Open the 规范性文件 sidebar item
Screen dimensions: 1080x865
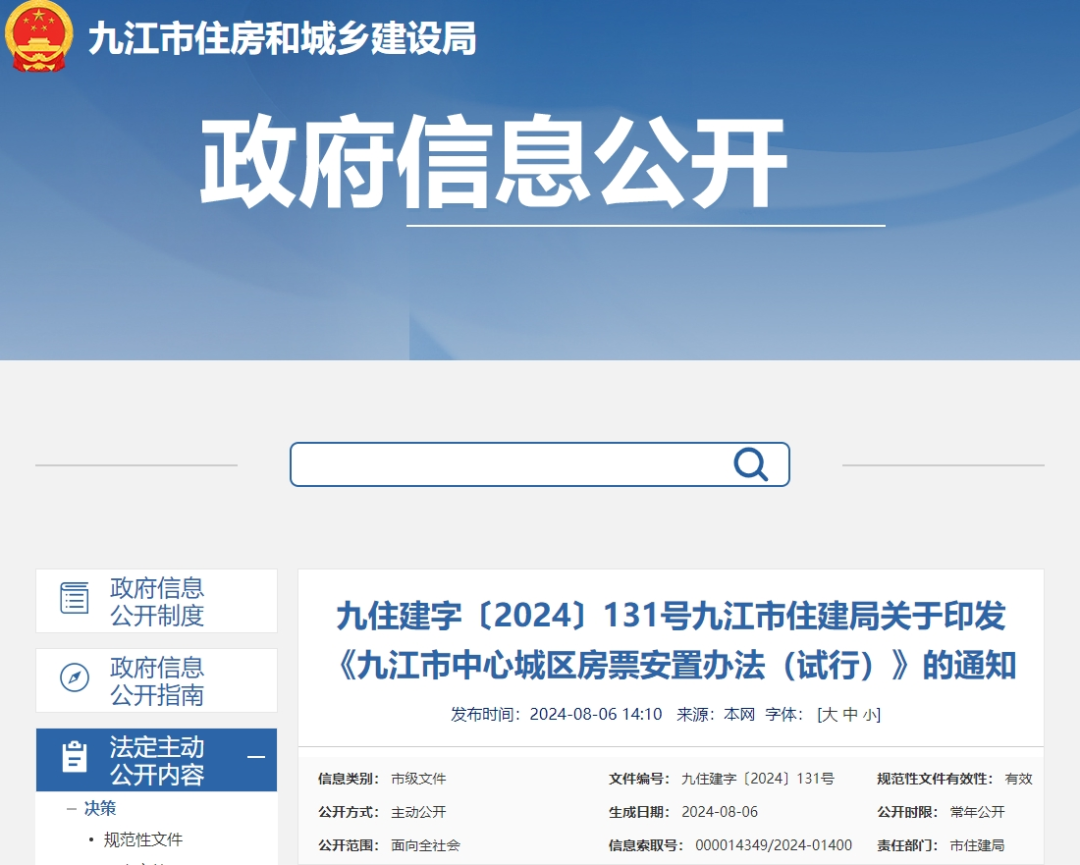coord(143,840)
